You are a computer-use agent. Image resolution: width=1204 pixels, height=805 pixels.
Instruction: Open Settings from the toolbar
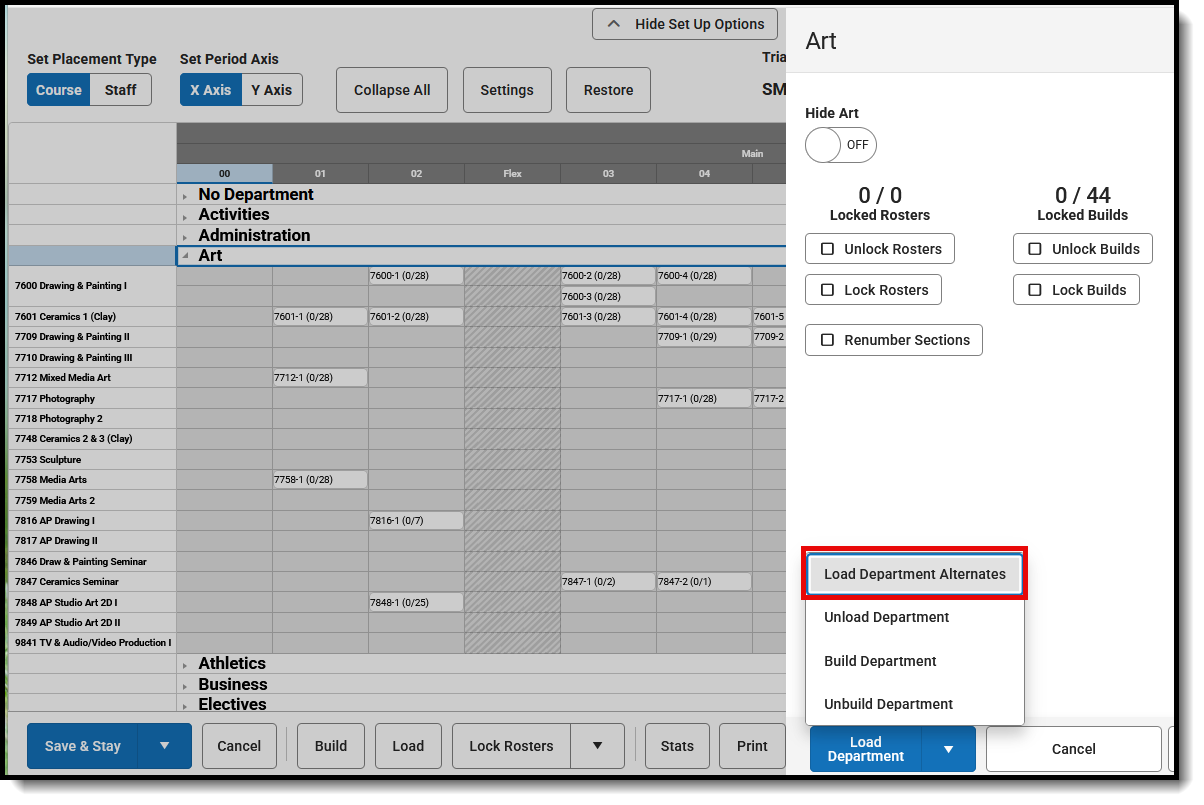507,89
